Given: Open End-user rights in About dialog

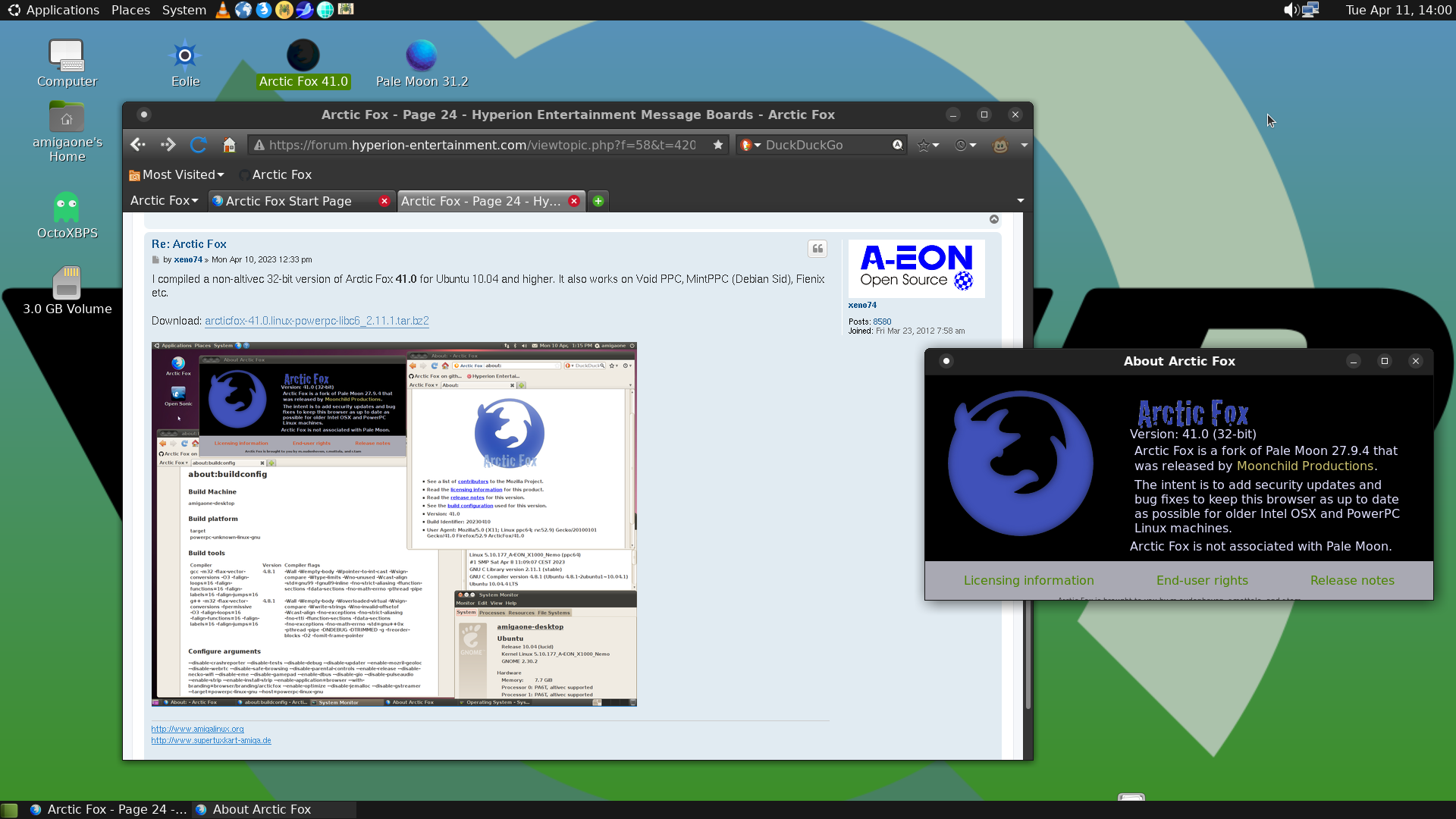Looking at the screenshot, I should pyautogui.click(x=1202, y=580).
